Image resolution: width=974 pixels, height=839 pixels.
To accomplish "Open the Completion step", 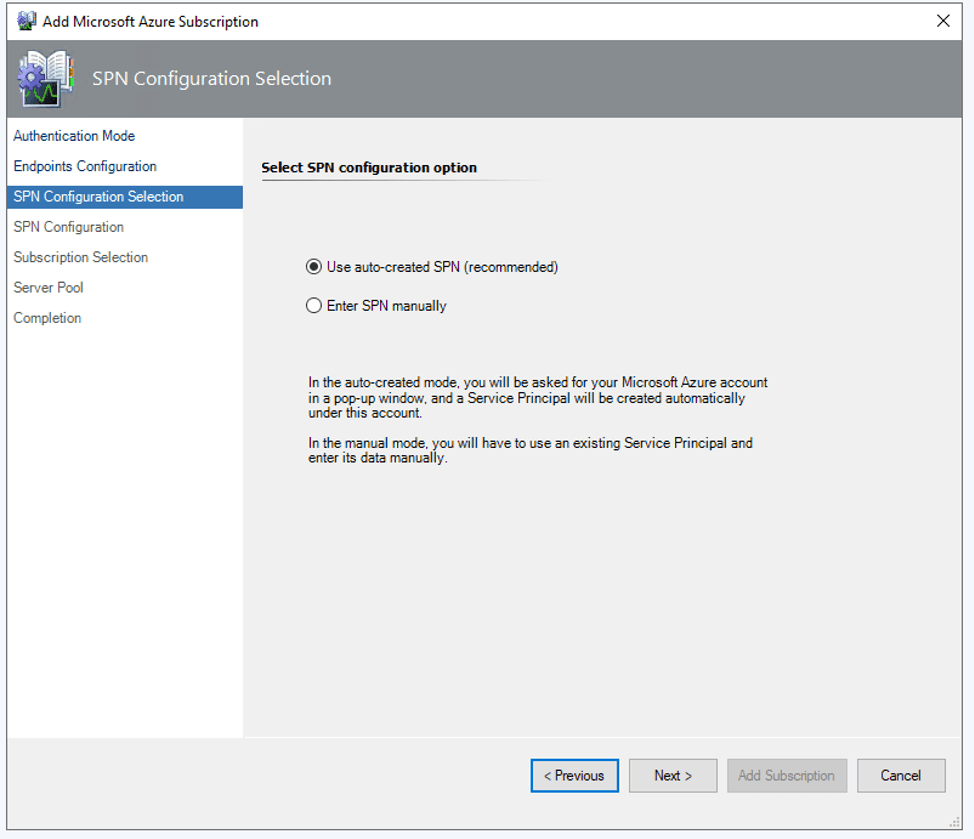I will click(x=47, y=318).
